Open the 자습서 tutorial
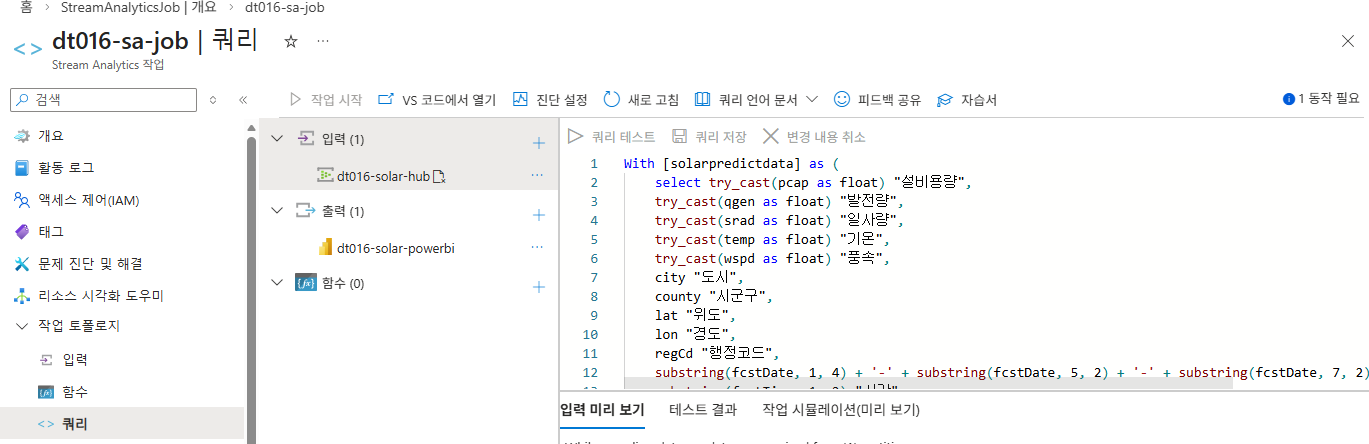This screenshot has width=1369, height=444. (967, 100)
